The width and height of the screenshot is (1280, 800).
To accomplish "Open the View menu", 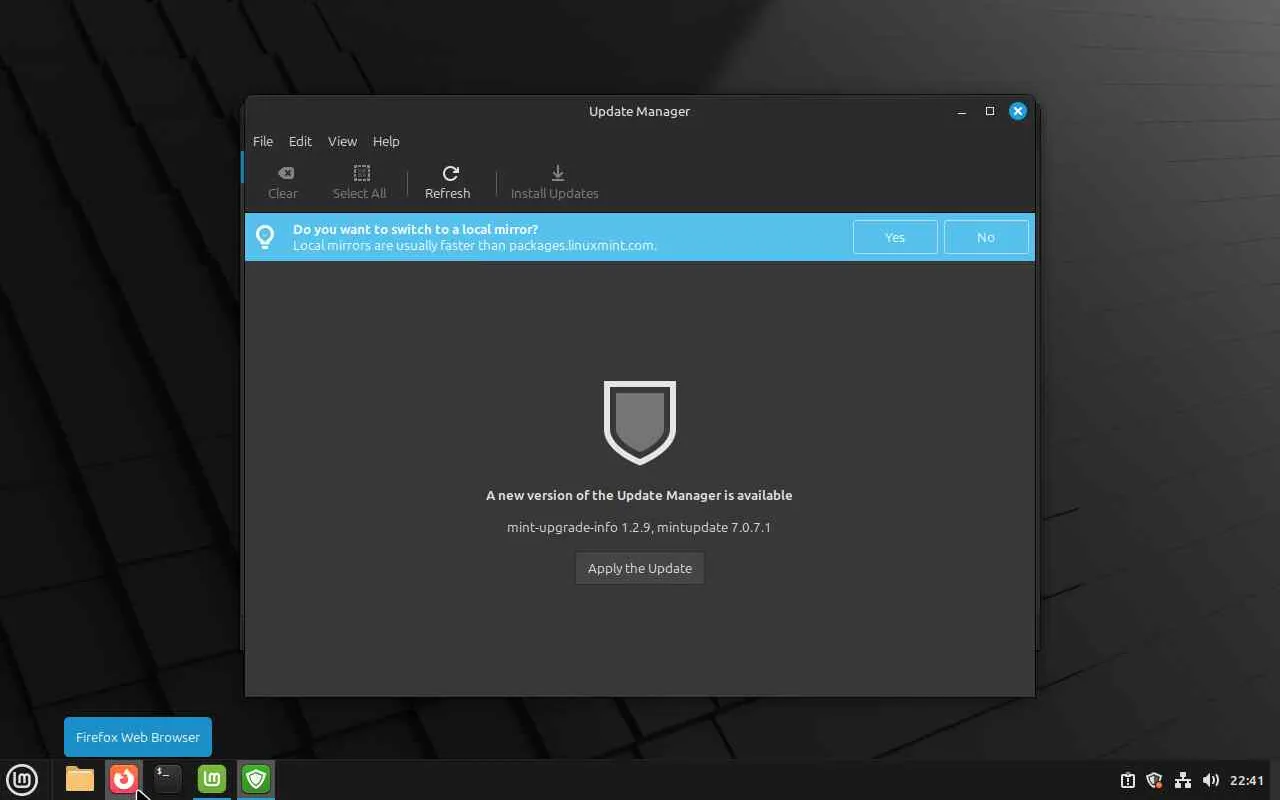I will pyautogui.click(x=342, y=141).
